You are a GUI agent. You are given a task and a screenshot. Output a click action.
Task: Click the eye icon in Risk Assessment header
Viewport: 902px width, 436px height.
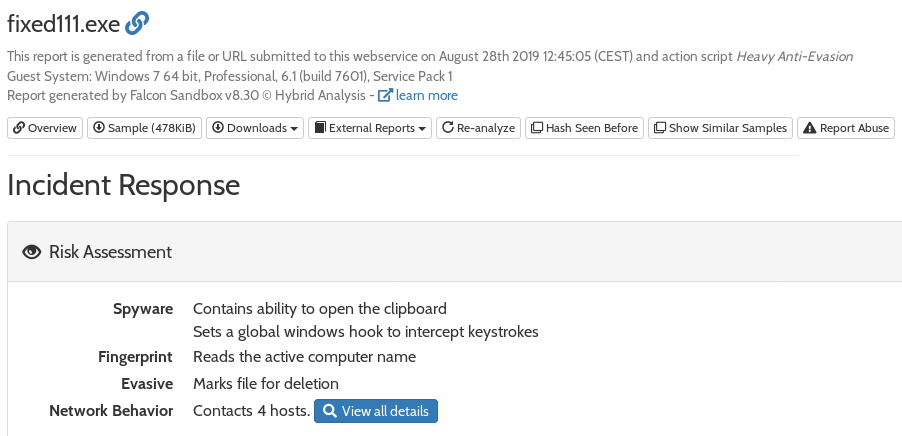point(32,252)
